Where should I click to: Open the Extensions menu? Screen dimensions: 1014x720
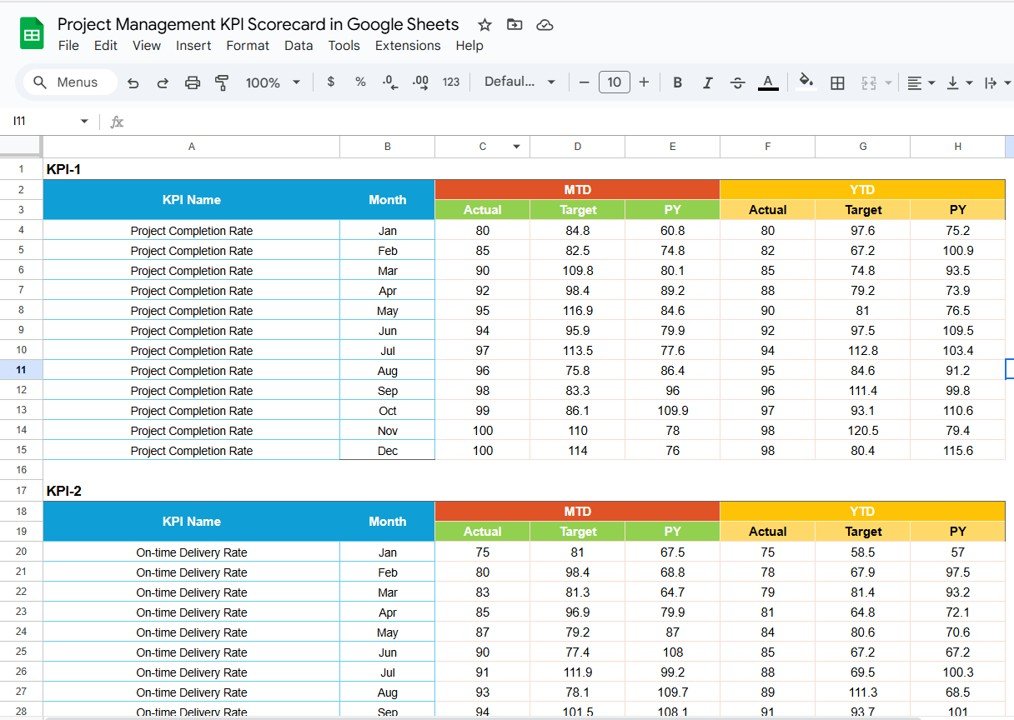(408, 45)
